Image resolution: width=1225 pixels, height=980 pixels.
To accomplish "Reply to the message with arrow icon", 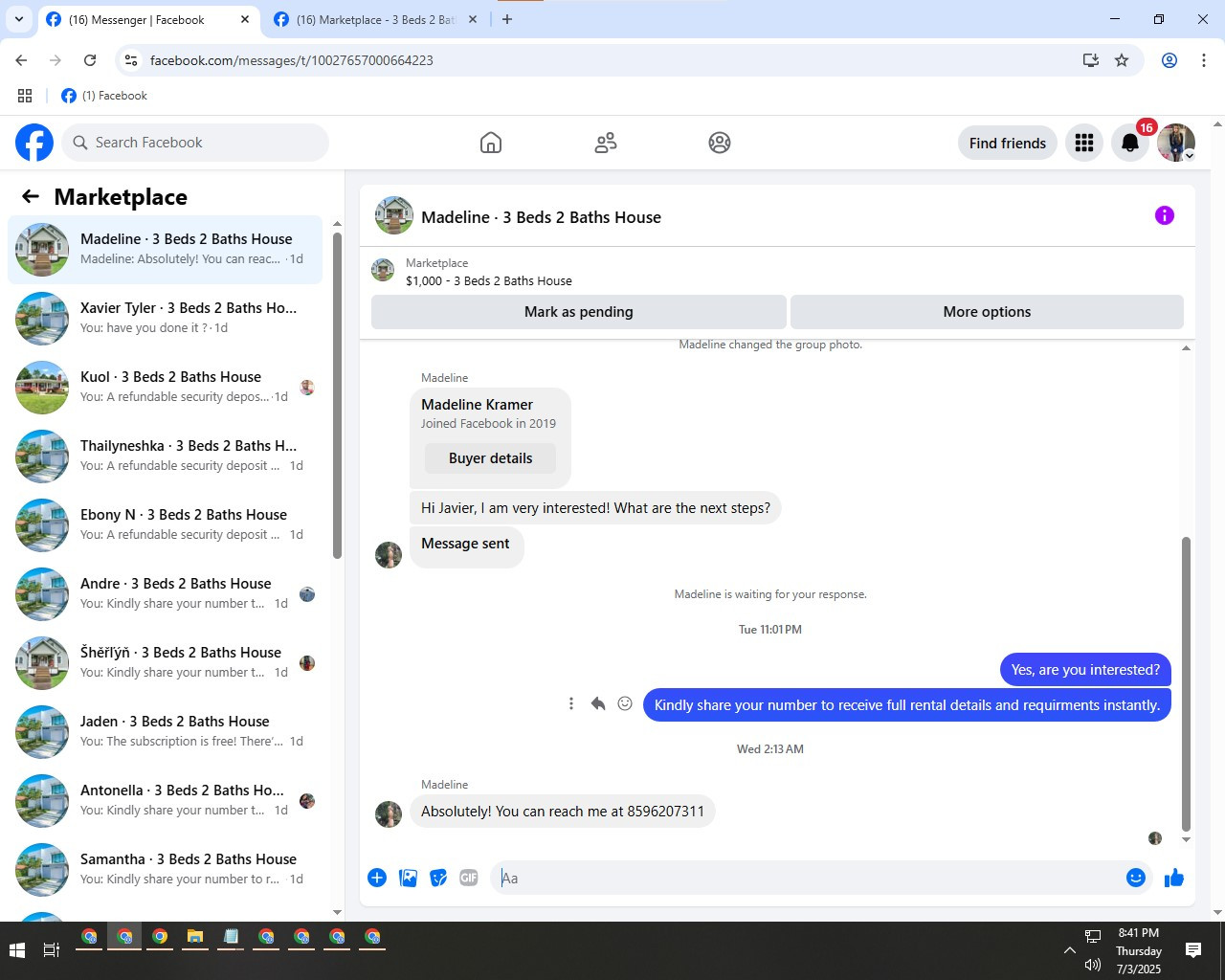I will pyautogui.click(x=598, y=703).
